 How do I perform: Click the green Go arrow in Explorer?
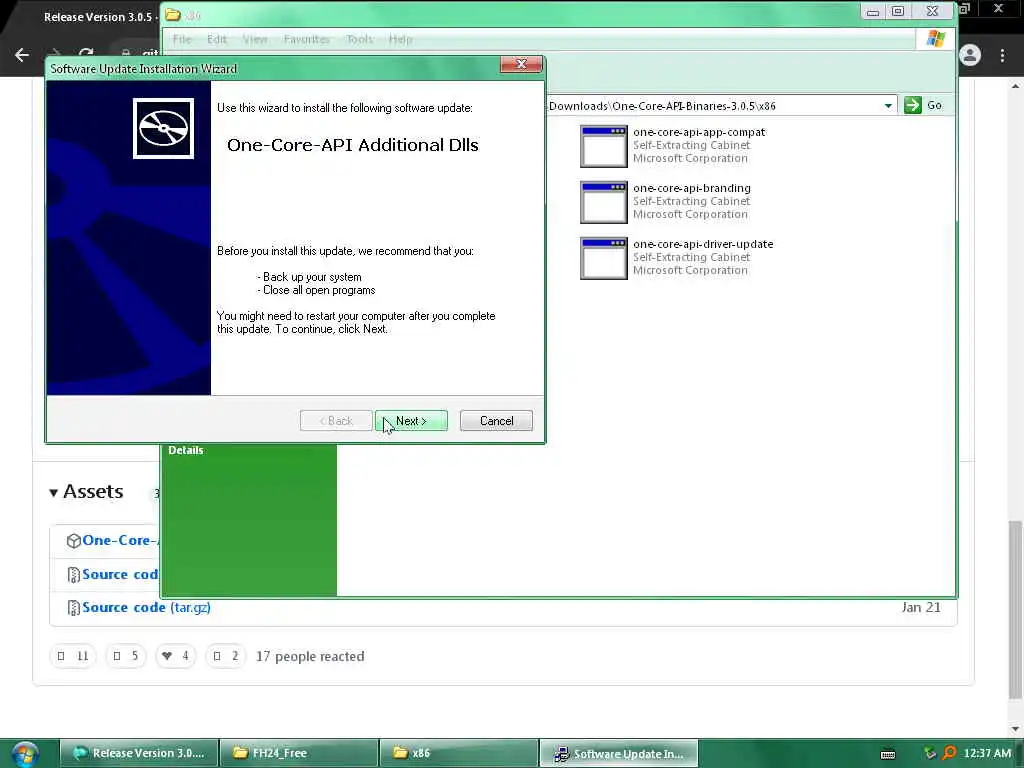pos(912,105)
